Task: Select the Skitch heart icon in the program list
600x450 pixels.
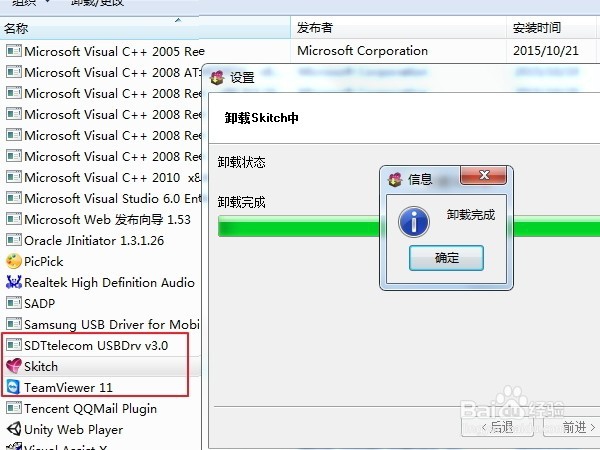Action: 14,366
